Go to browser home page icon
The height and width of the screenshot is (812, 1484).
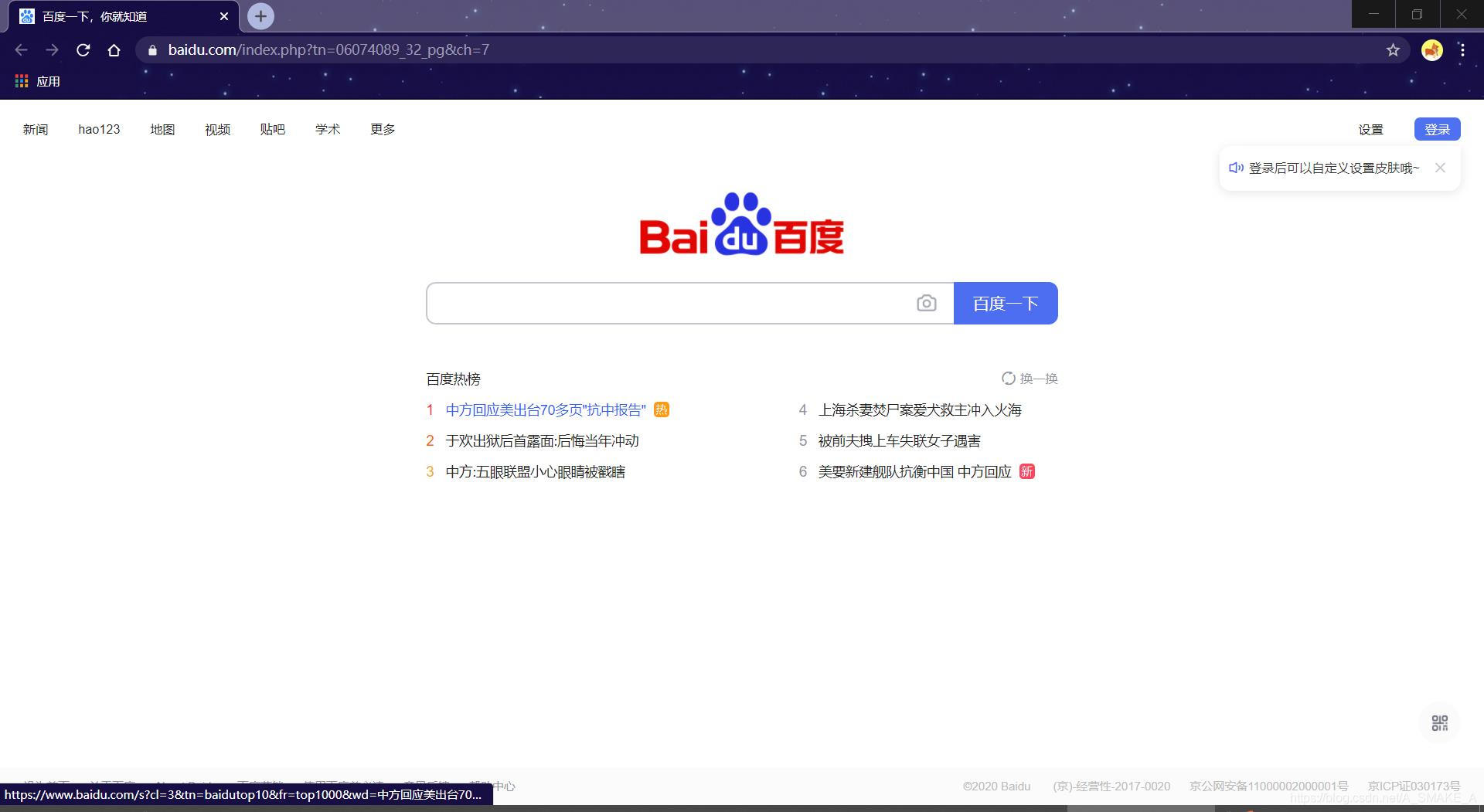click(x=114, y=50)
